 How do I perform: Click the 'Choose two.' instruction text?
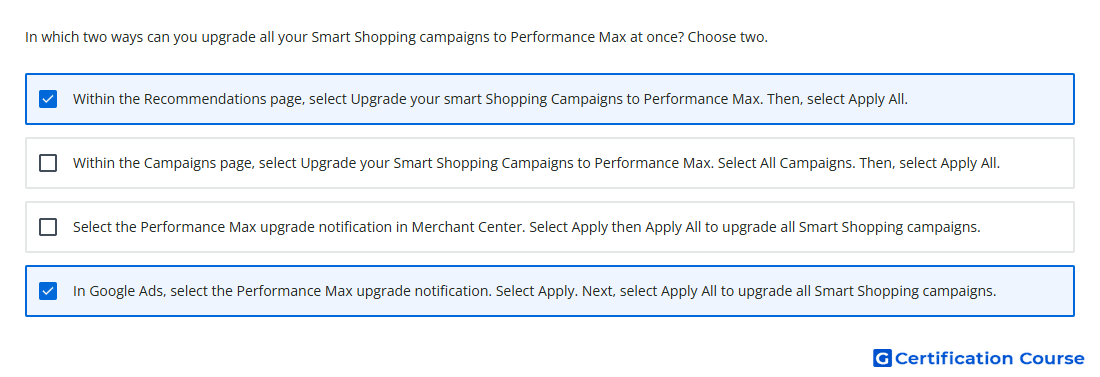coord(727,37)
